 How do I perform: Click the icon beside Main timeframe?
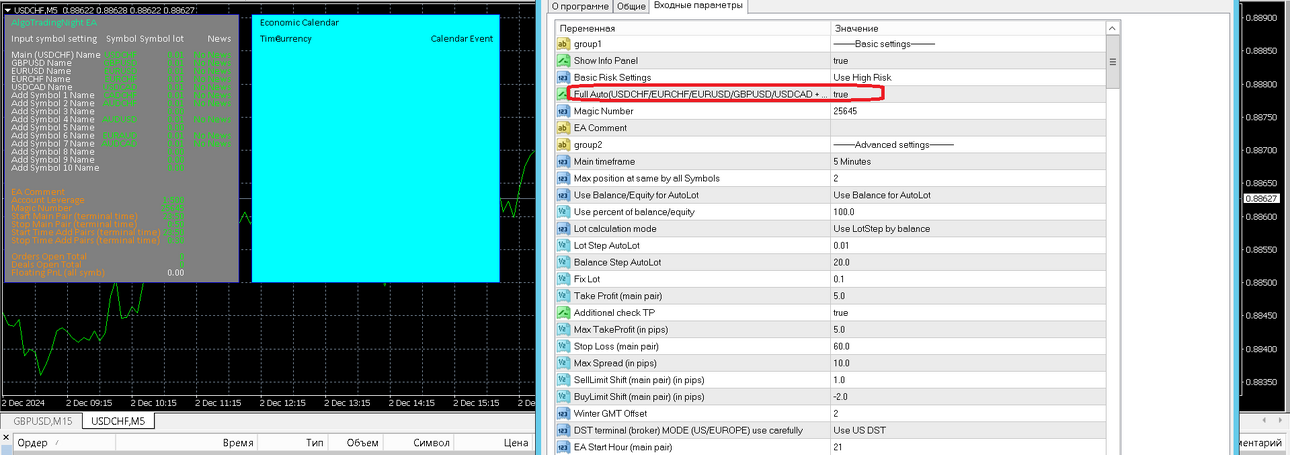pos(563,161)
